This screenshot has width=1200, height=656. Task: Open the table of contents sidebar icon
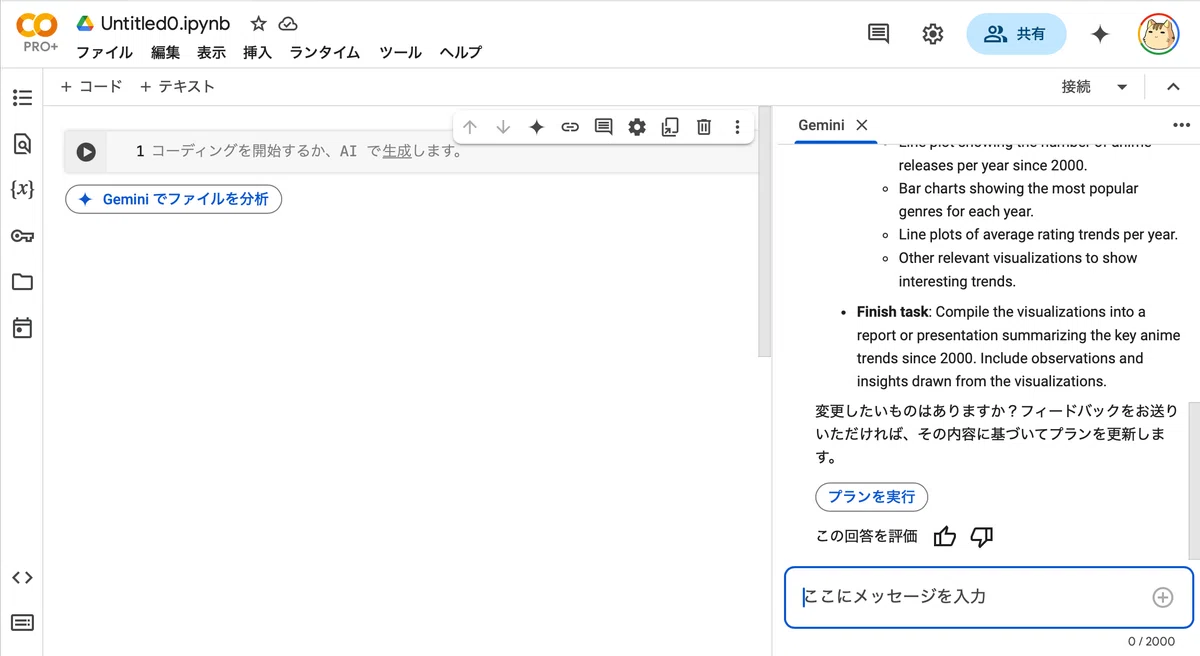(22, 98)
